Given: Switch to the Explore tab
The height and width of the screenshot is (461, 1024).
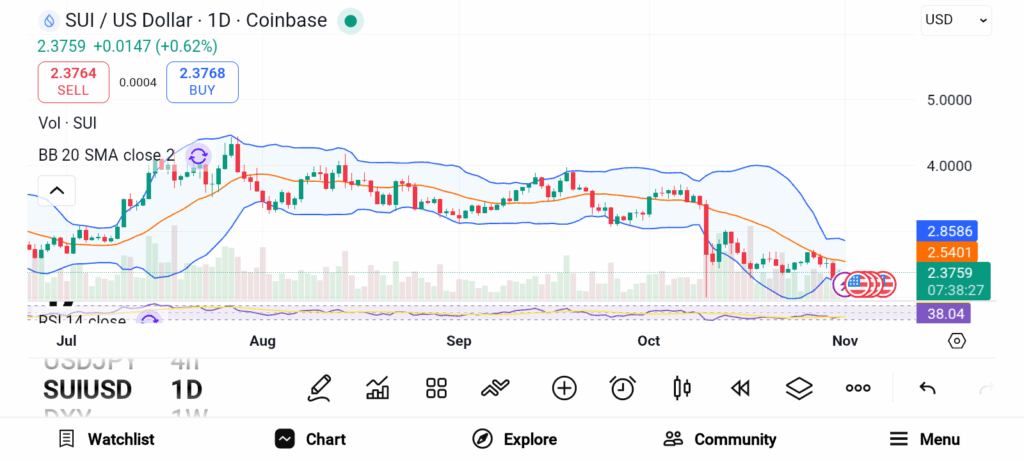Looking at the screenshot, I should (515, 439).
